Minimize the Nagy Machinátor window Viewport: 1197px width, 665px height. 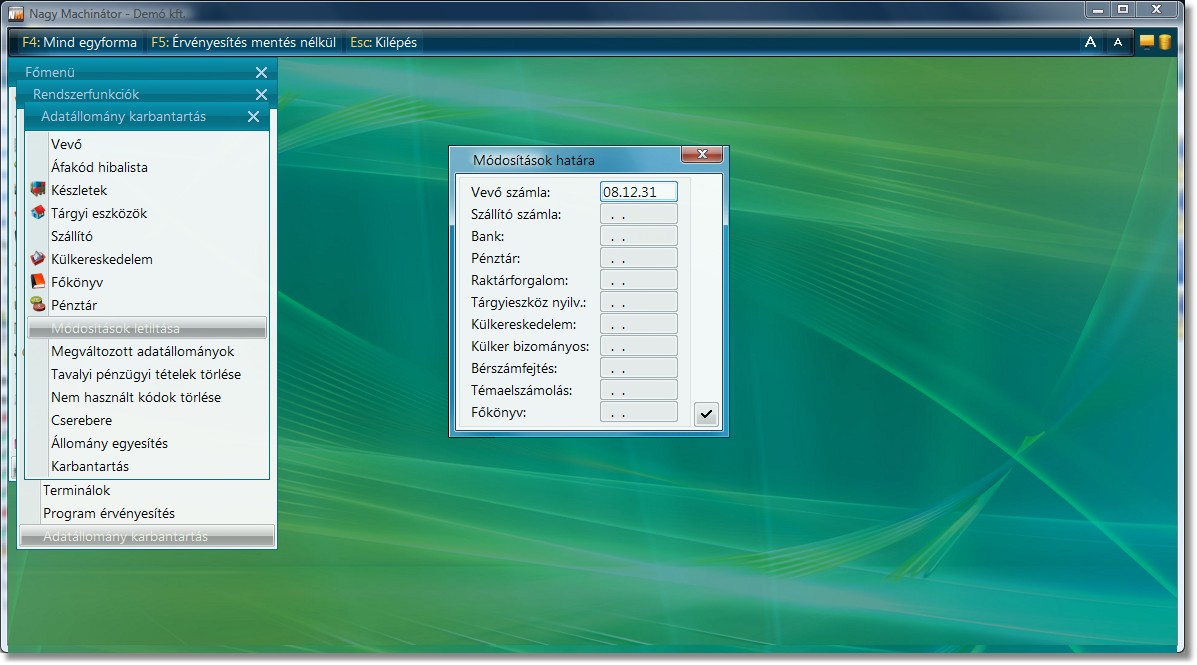point(1097,10)
